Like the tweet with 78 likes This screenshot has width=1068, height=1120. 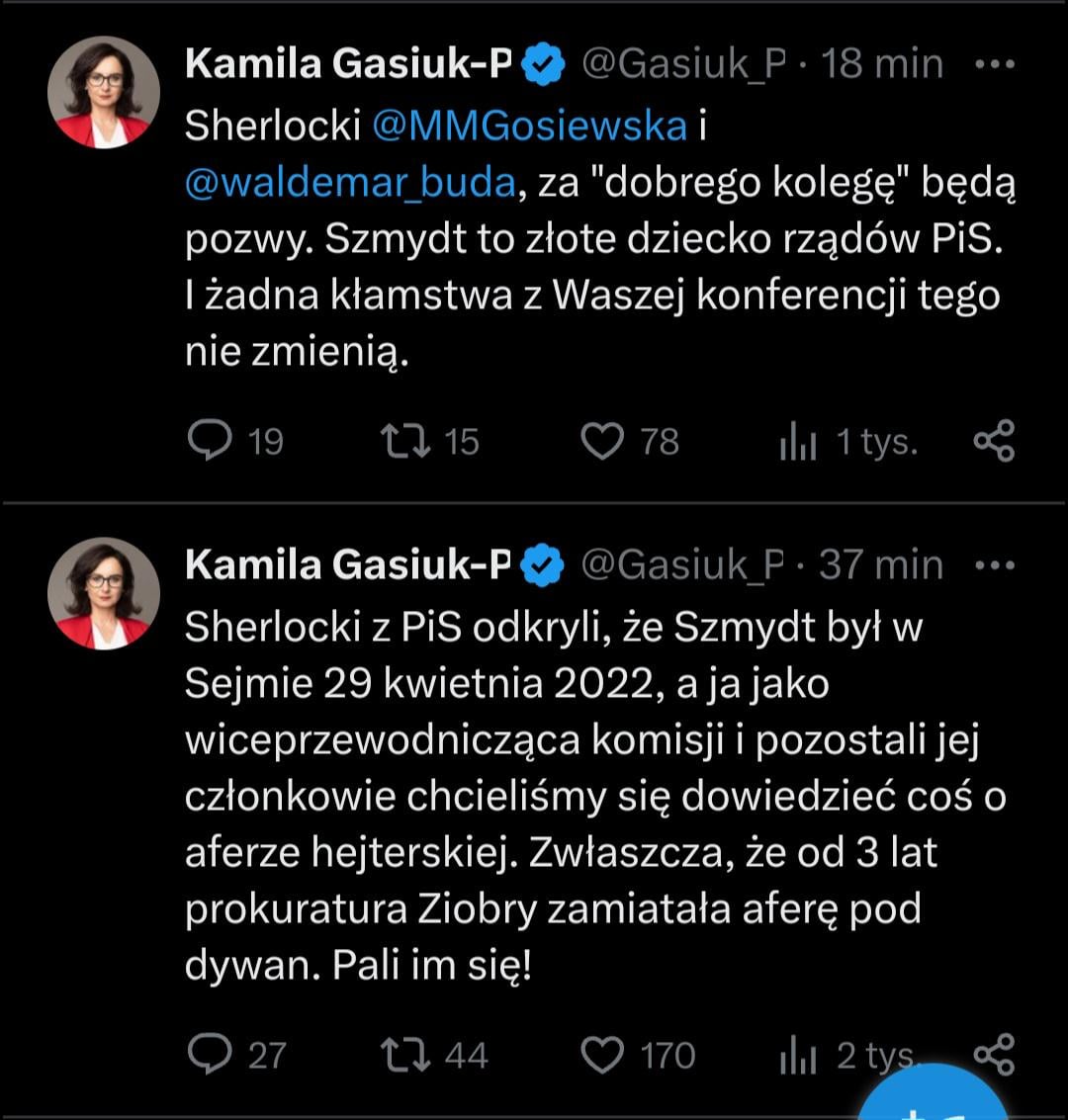(x=602, y=440)
